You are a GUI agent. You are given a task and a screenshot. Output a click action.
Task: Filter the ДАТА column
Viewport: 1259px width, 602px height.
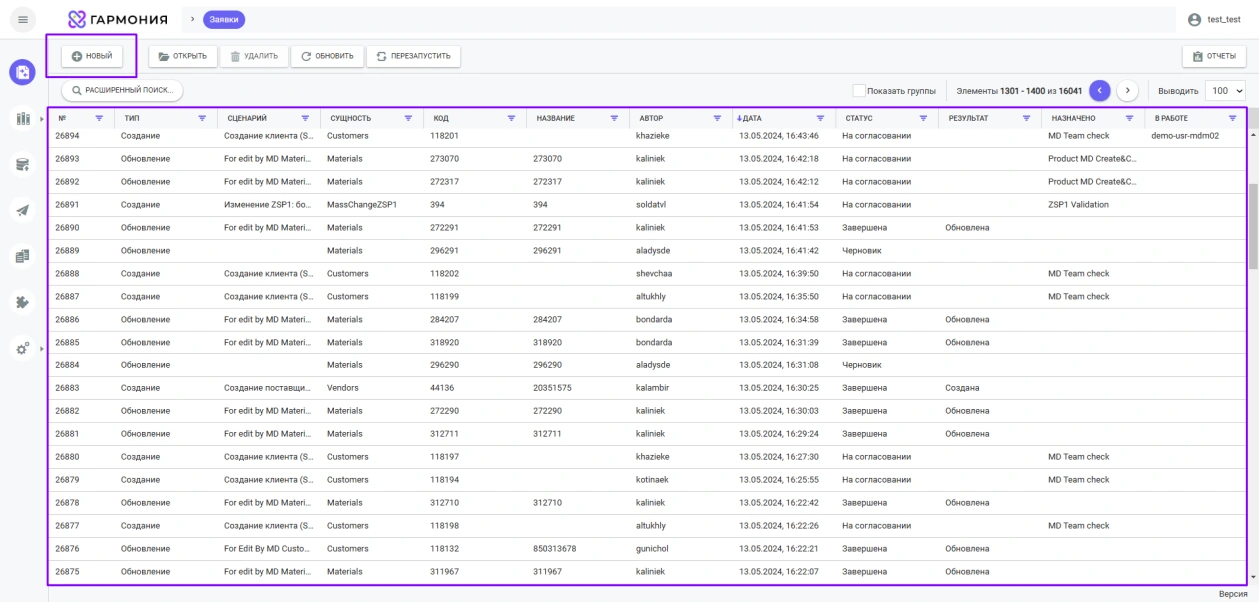tap(820, 118)
